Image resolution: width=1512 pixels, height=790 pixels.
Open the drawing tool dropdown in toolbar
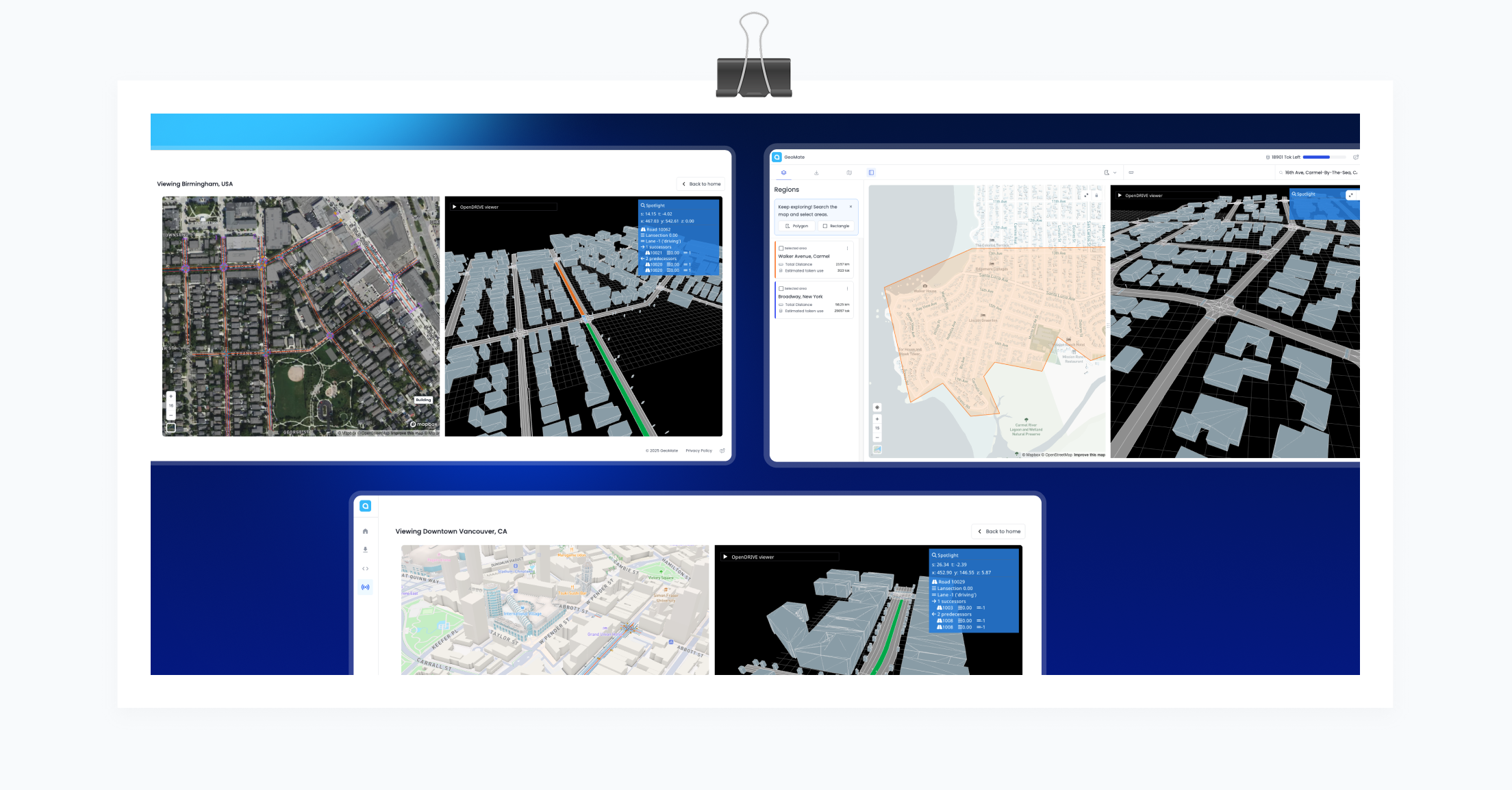click(x=1110, y=173)
